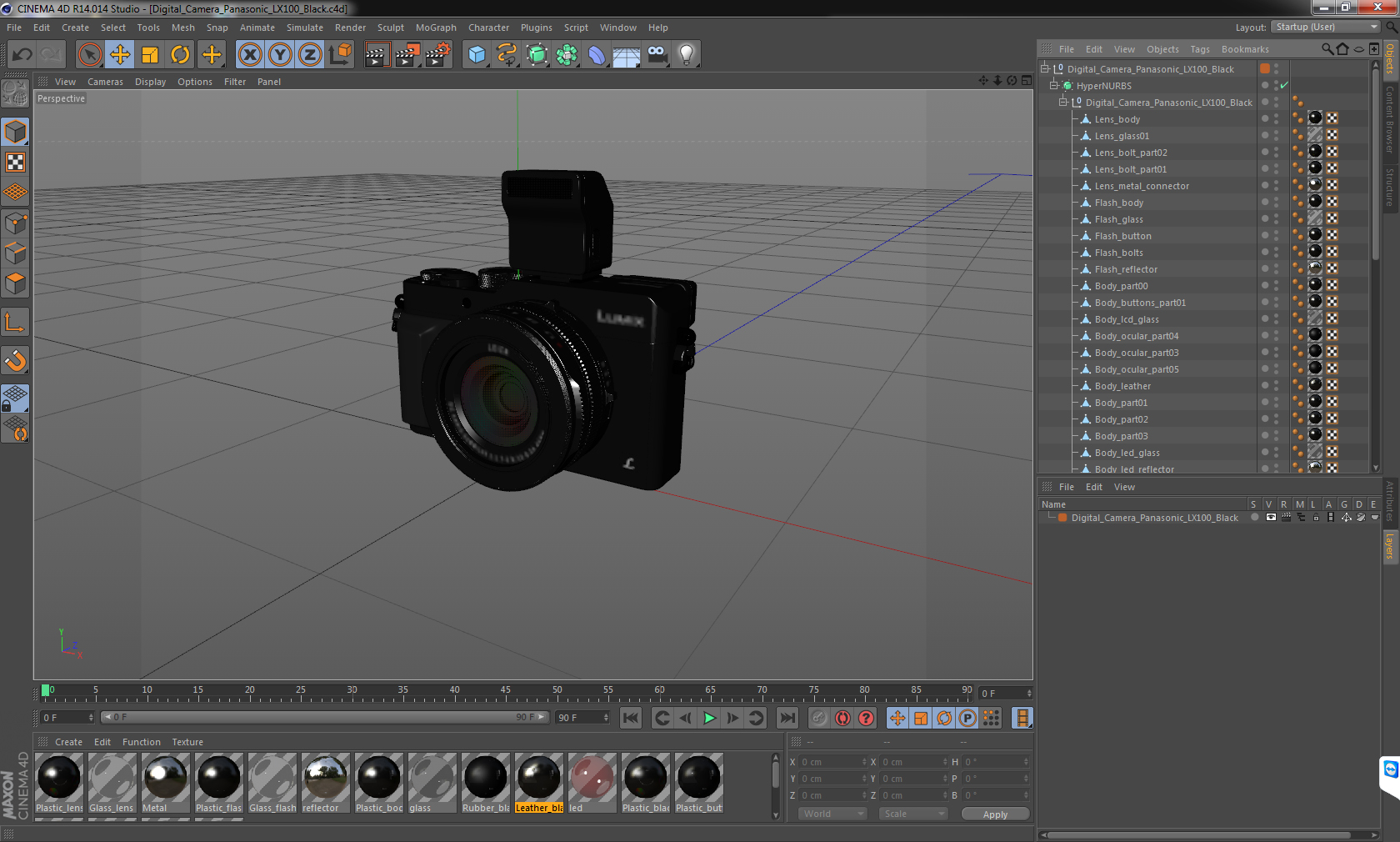
Task: Open the Simulate menu
Action: (x=305, y=28)
